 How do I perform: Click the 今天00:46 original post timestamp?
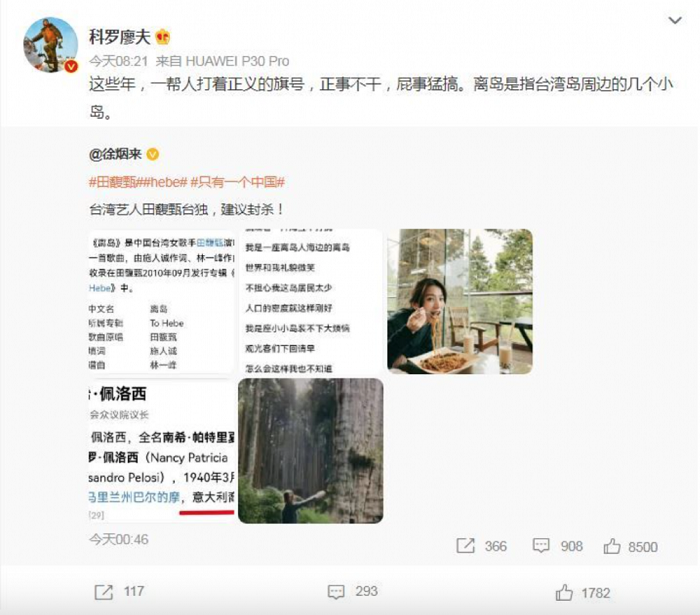tap(119, 540)
